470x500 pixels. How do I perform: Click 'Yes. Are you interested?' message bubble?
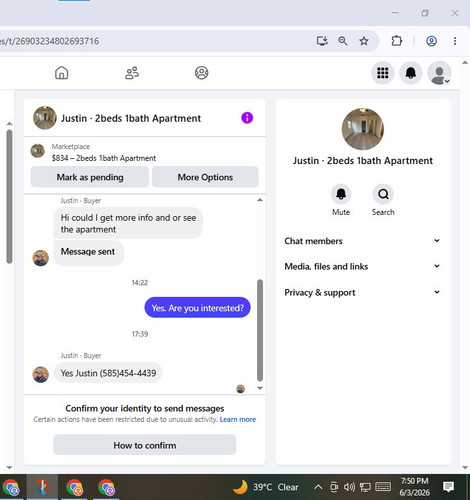click(x=197, y=308)
